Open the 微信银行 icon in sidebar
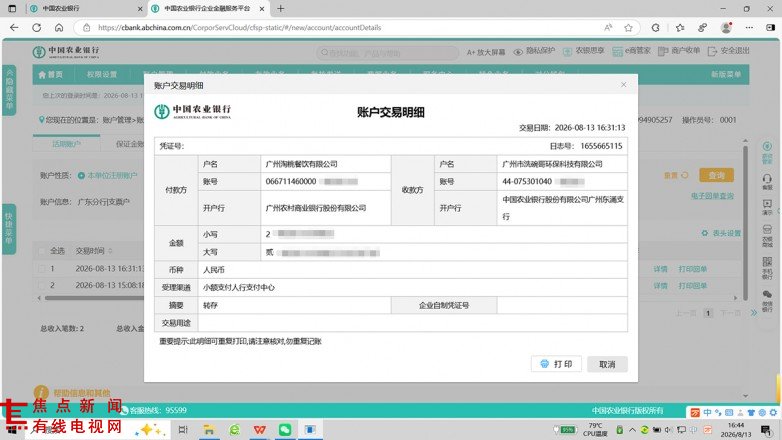Screen dimensions: 782x440 (767, 301)
